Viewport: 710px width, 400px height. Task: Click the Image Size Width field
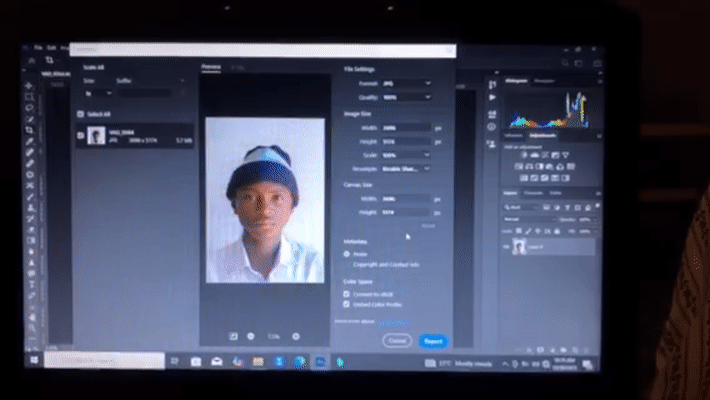(406, 128)
